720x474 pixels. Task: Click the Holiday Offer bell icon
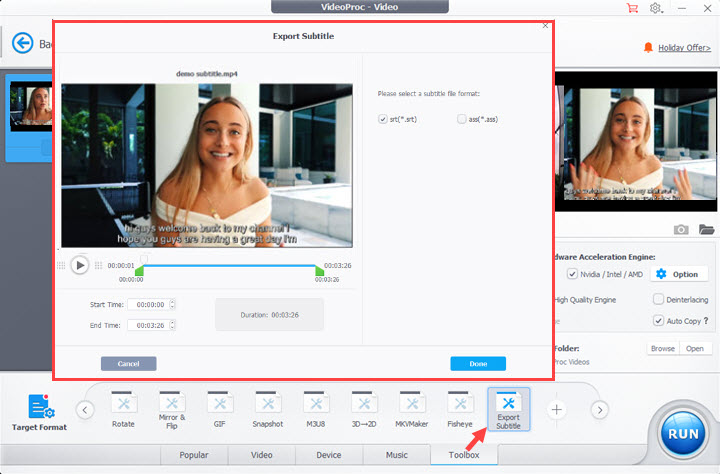648,47
